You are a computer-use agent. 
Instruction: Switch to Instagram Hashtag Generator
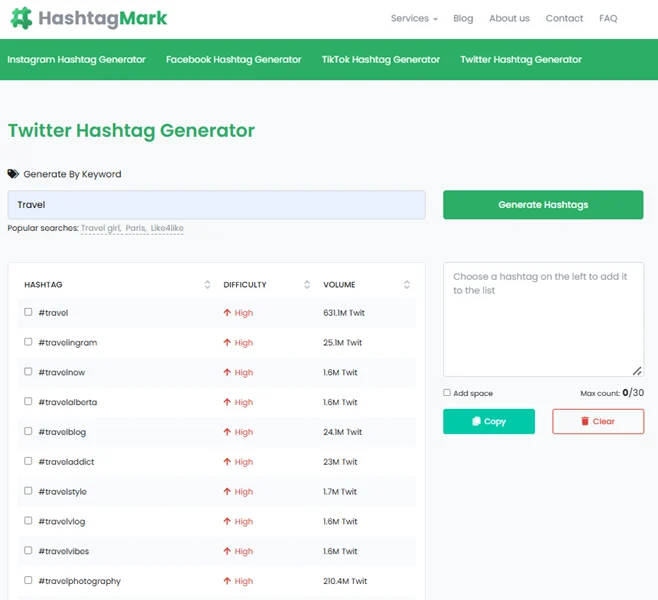(x=76, y=60)
